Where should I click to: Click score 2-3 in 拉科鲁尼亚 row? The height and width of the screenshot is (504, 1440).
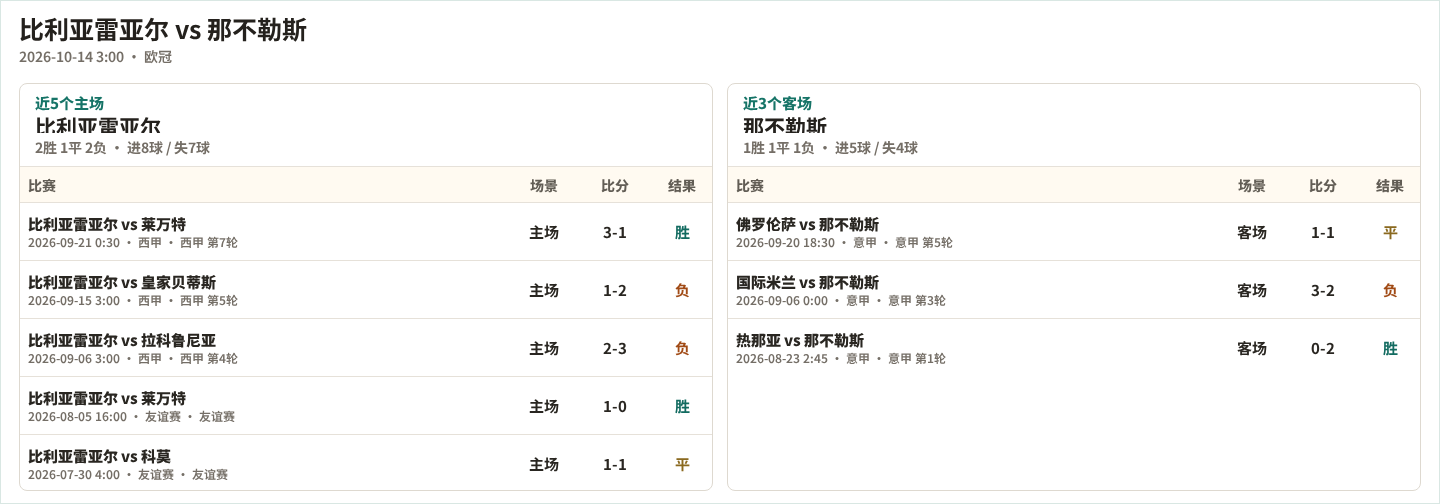pyautogui.click(x=615, y=349)
